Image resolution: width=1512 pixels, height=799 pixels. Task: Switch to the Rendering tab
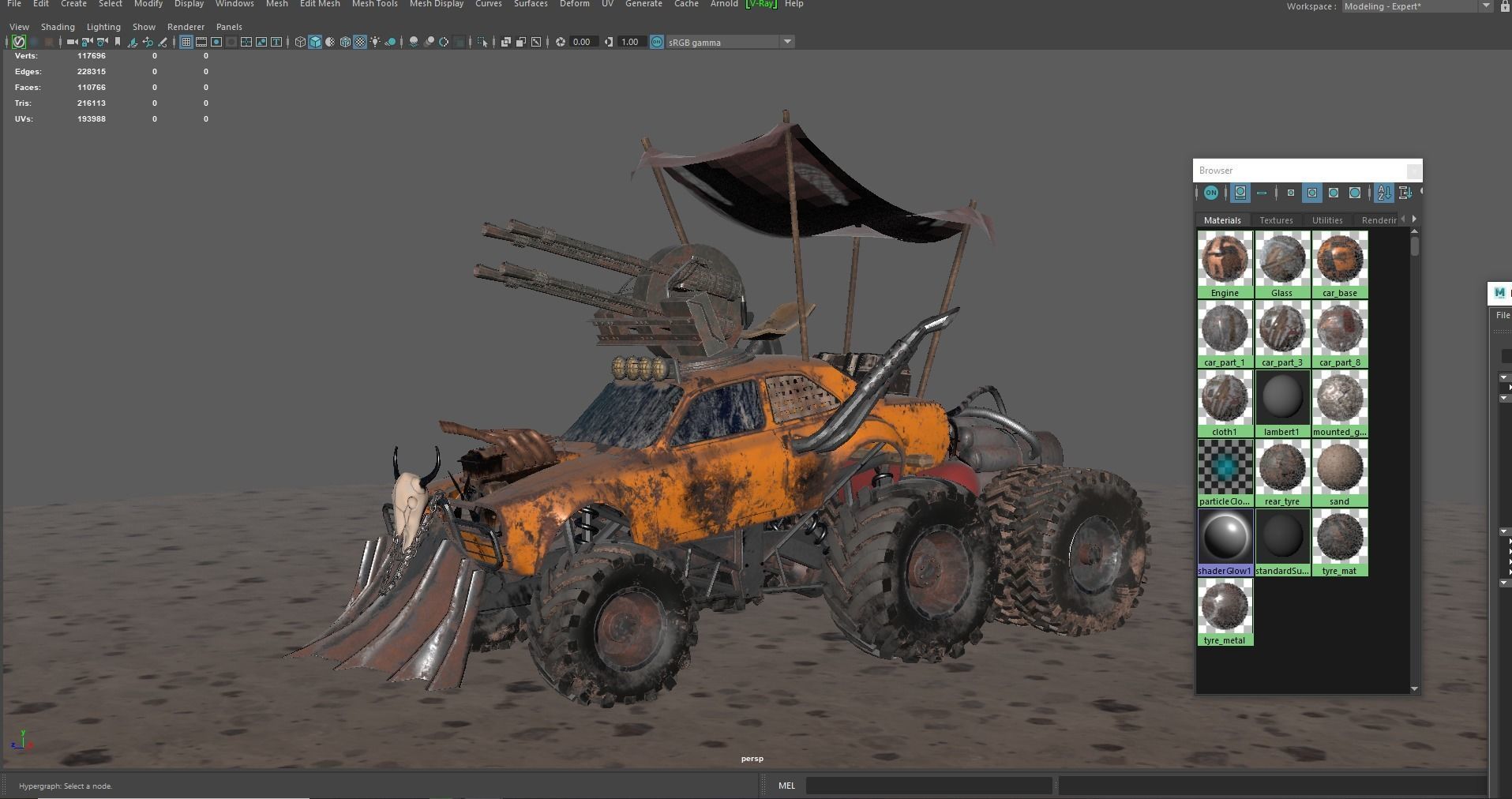pos(1378,220)
